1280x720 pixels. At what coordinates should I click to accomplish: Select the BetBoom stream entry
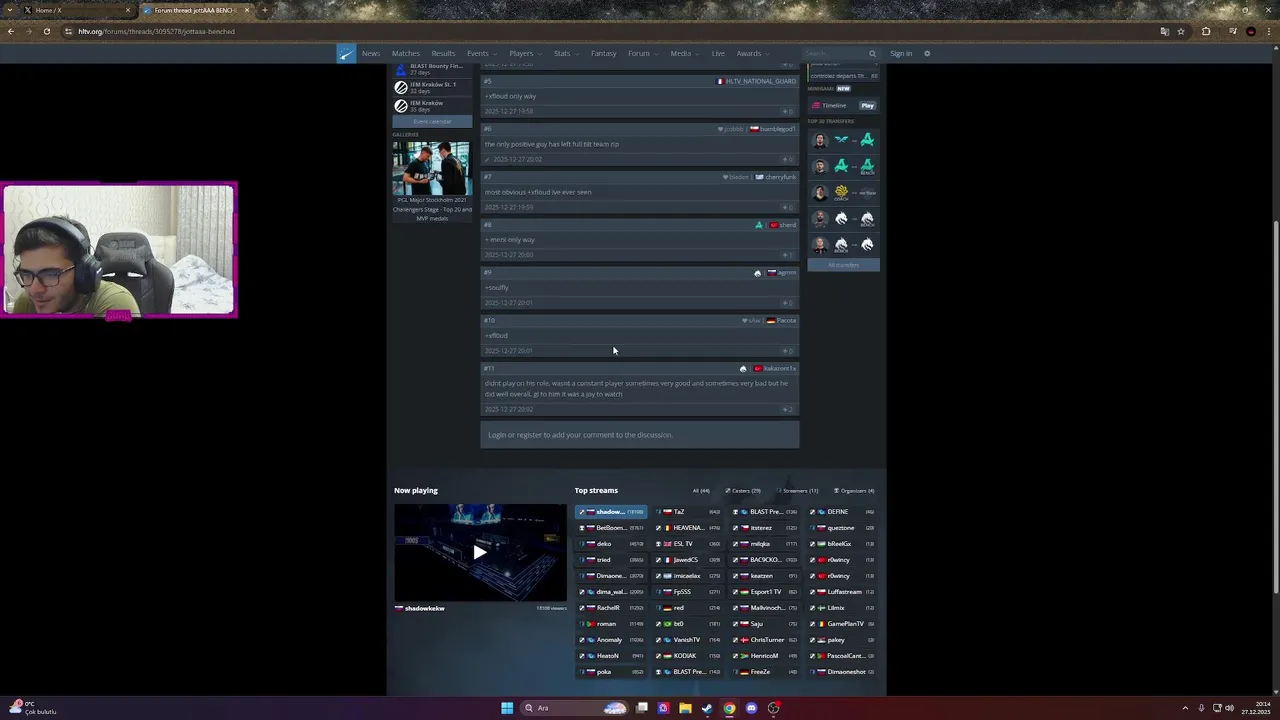(611, 528)
